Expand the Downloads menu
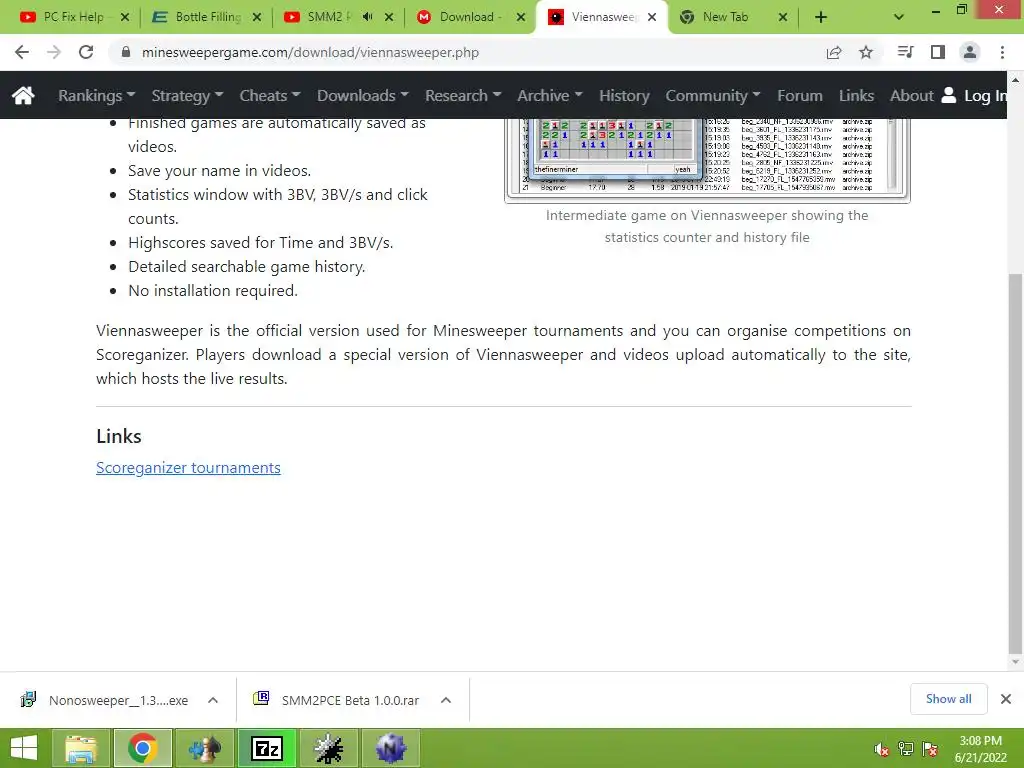Viewport: 1024px width, 768px height. (x=363, y=95)
